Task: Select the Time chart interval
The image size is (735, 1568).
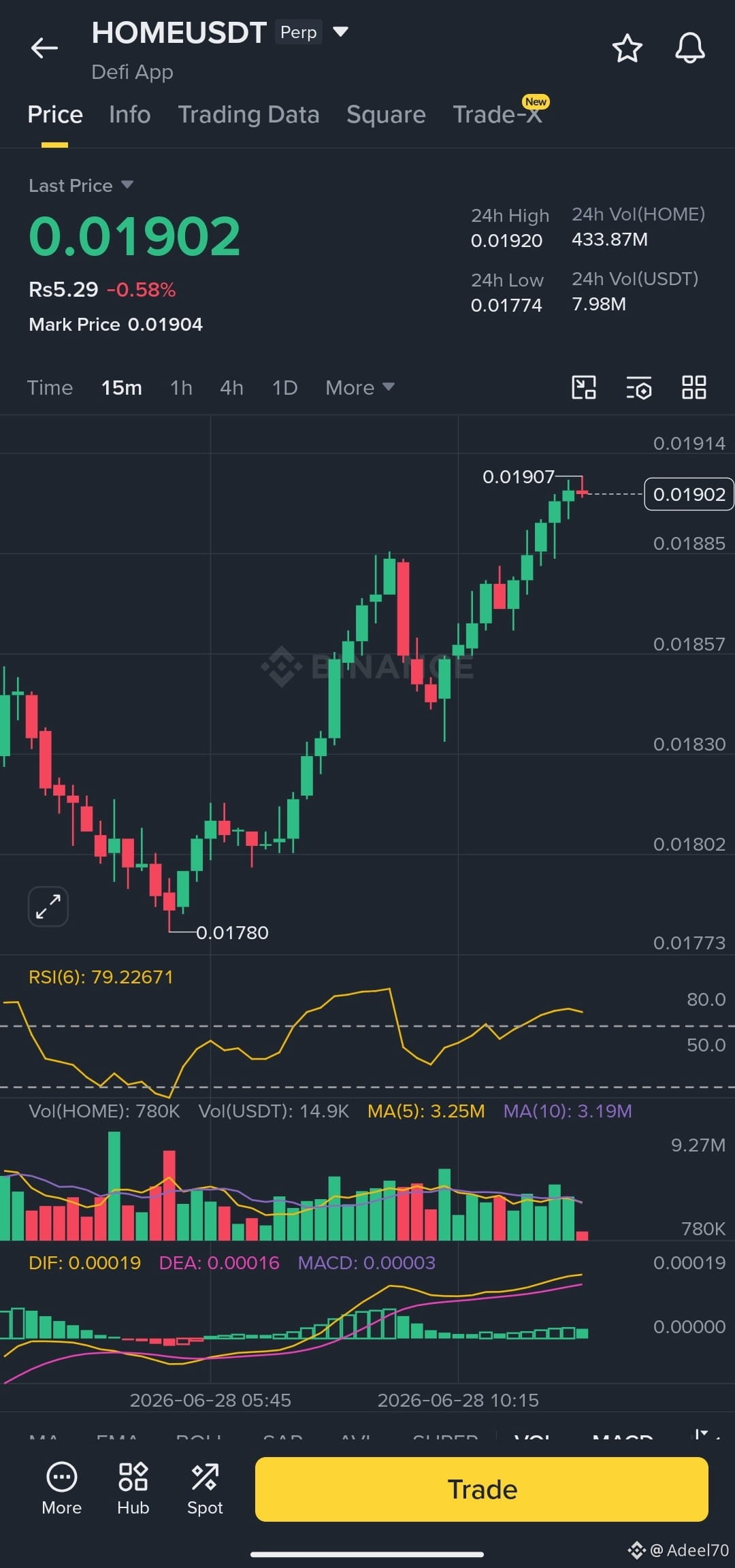Action: (50, 387)
